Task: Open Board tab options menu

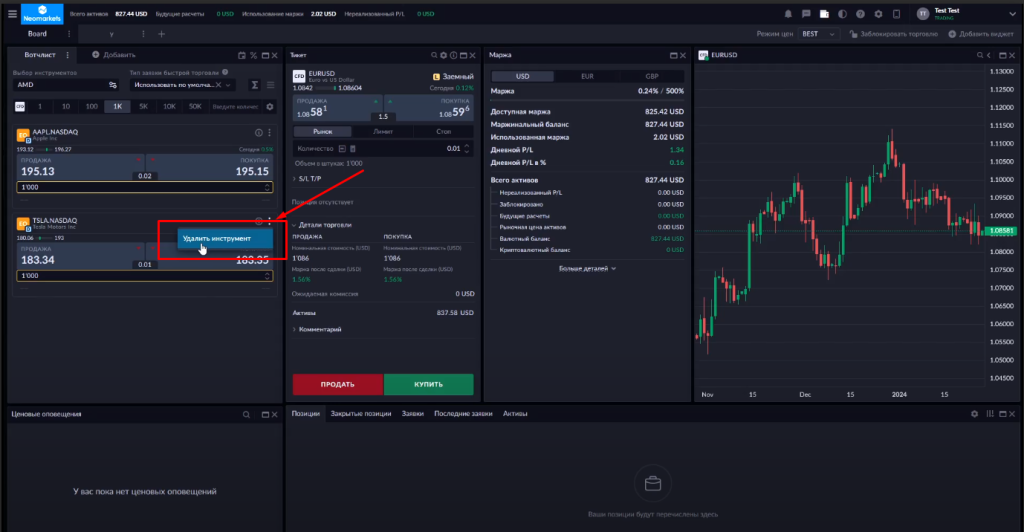Action: (69, 34)
